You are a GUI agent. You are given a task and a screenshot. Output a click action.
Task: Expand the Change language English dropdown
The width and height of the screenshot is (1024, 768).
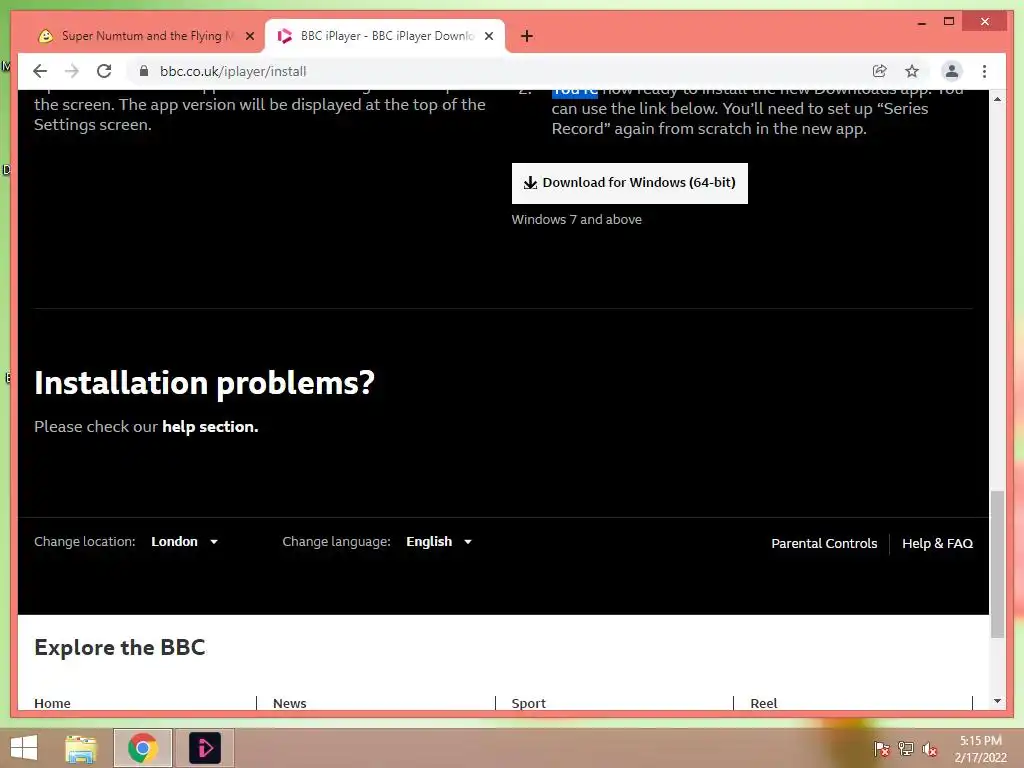(439, 541)
